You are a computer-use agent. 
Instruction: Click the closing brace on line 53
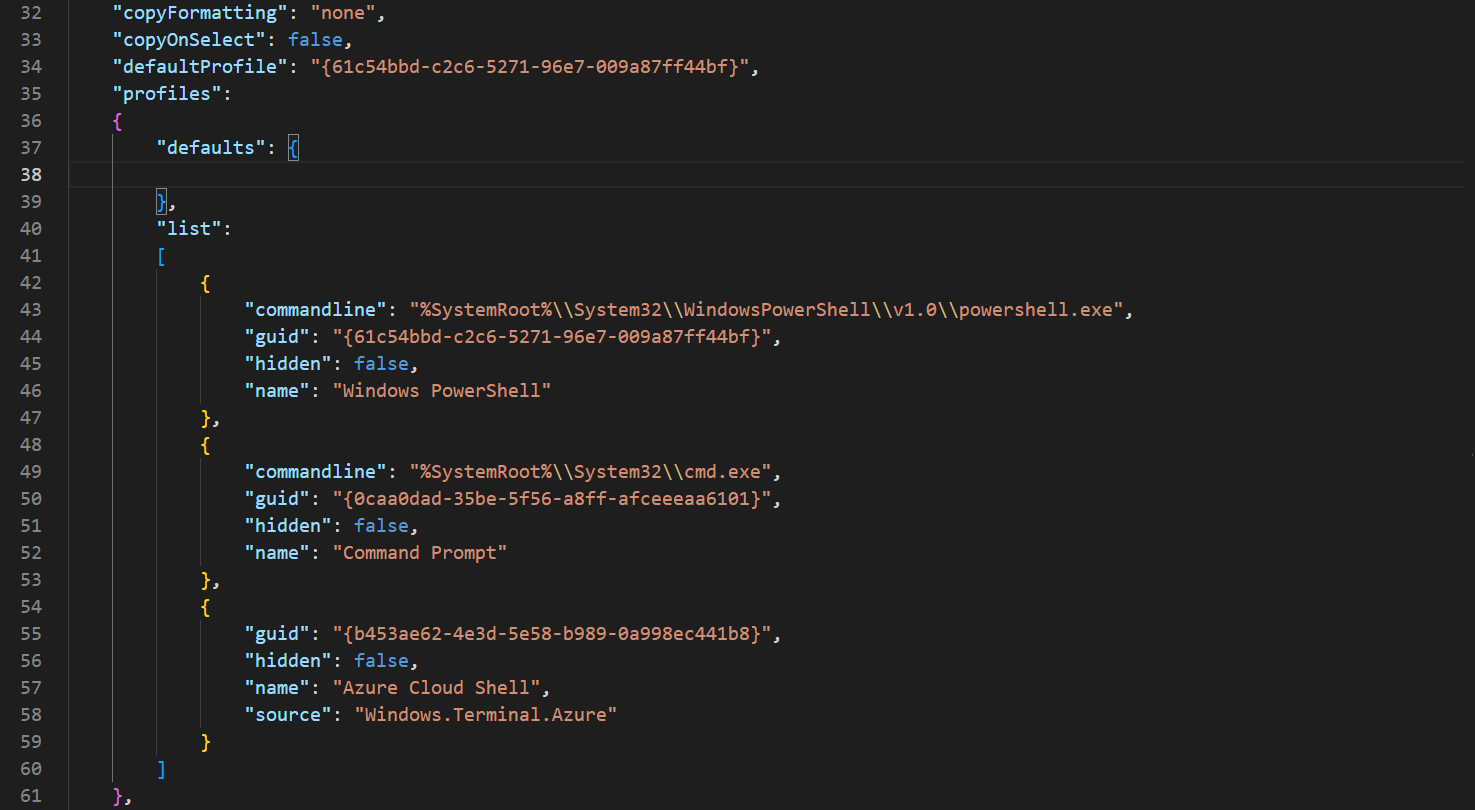point(205,581)
